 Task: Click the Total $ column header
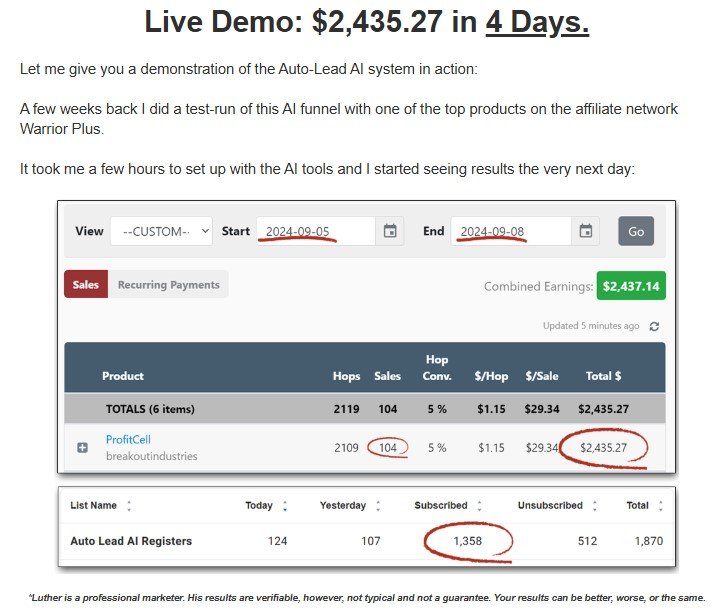click(x=603, y=376)
